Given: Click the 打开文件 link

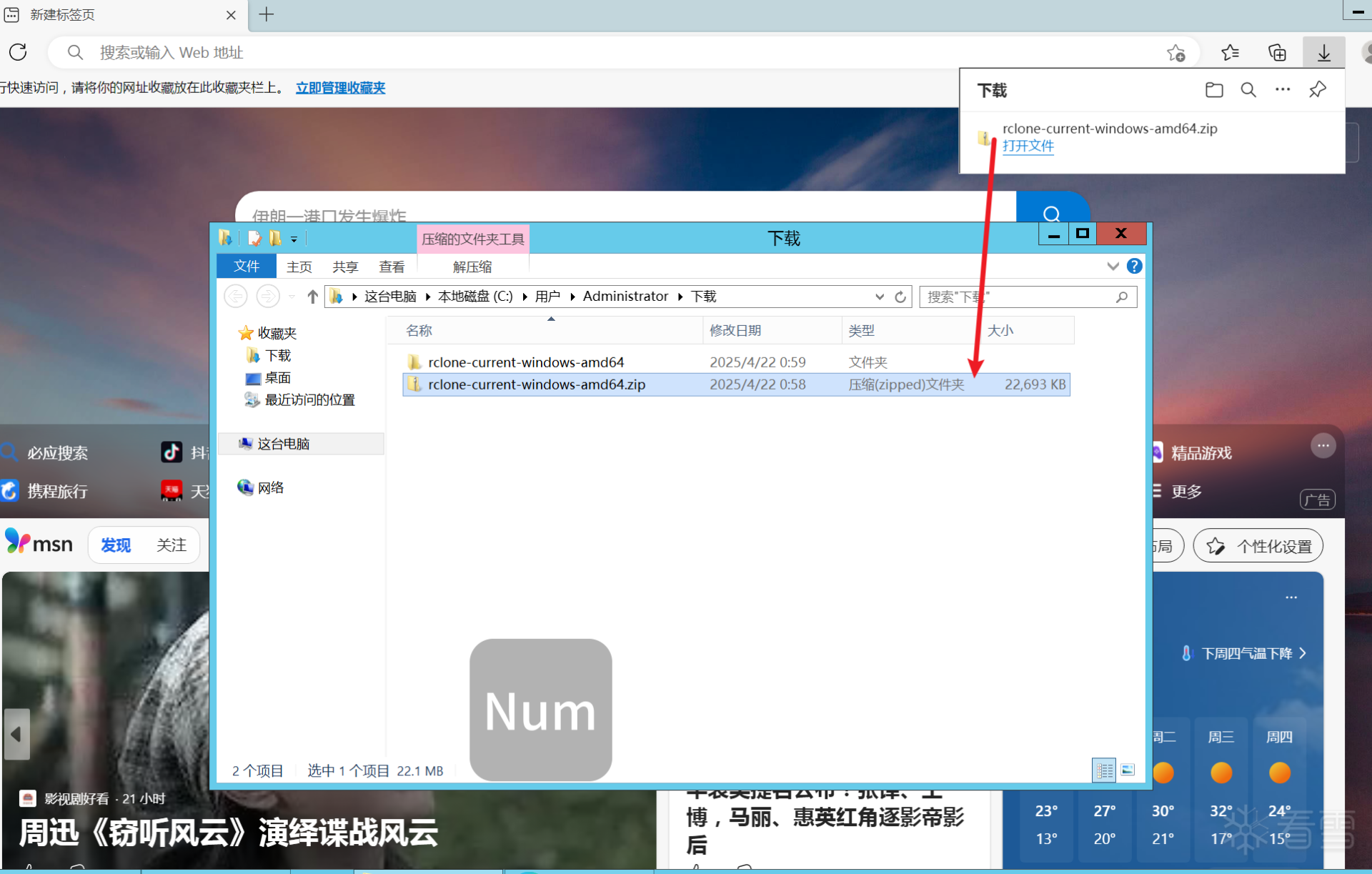Looking at the screenshot, I should pos(1028,146).
